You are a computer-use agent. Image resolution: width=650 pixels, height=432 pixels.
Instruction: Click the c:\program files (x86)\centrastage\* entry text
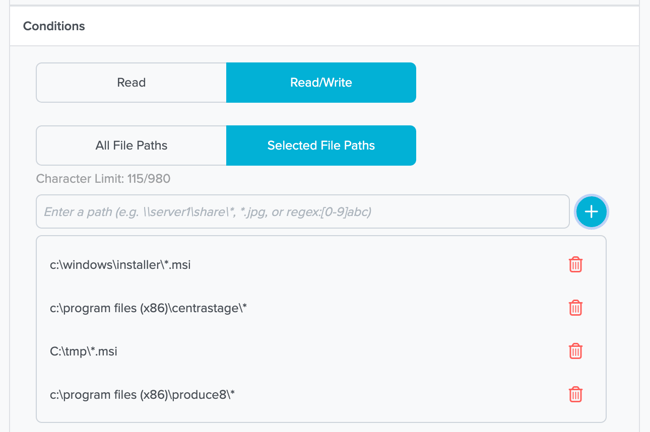point(148,308)
